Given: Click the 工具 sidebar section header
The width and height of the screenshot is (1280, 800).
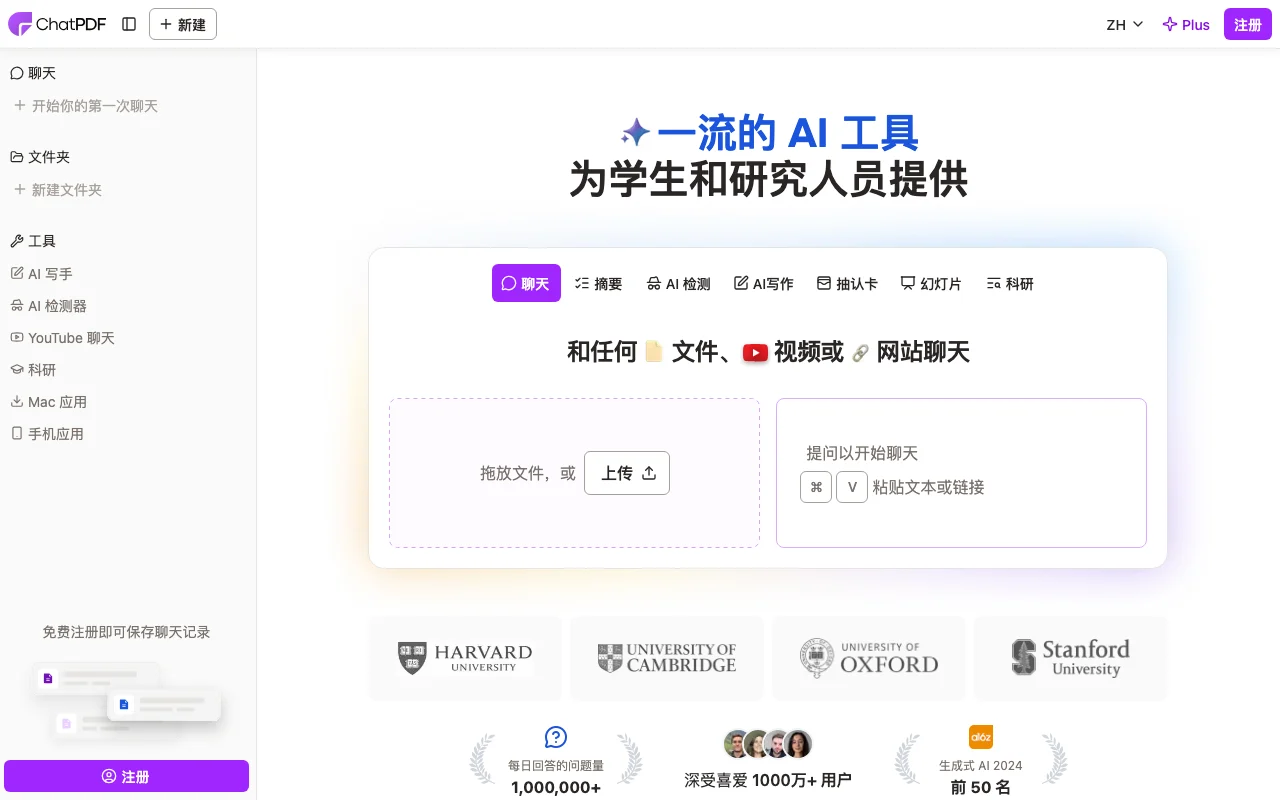Looking at the screenshot, I should tap(33, 241).
